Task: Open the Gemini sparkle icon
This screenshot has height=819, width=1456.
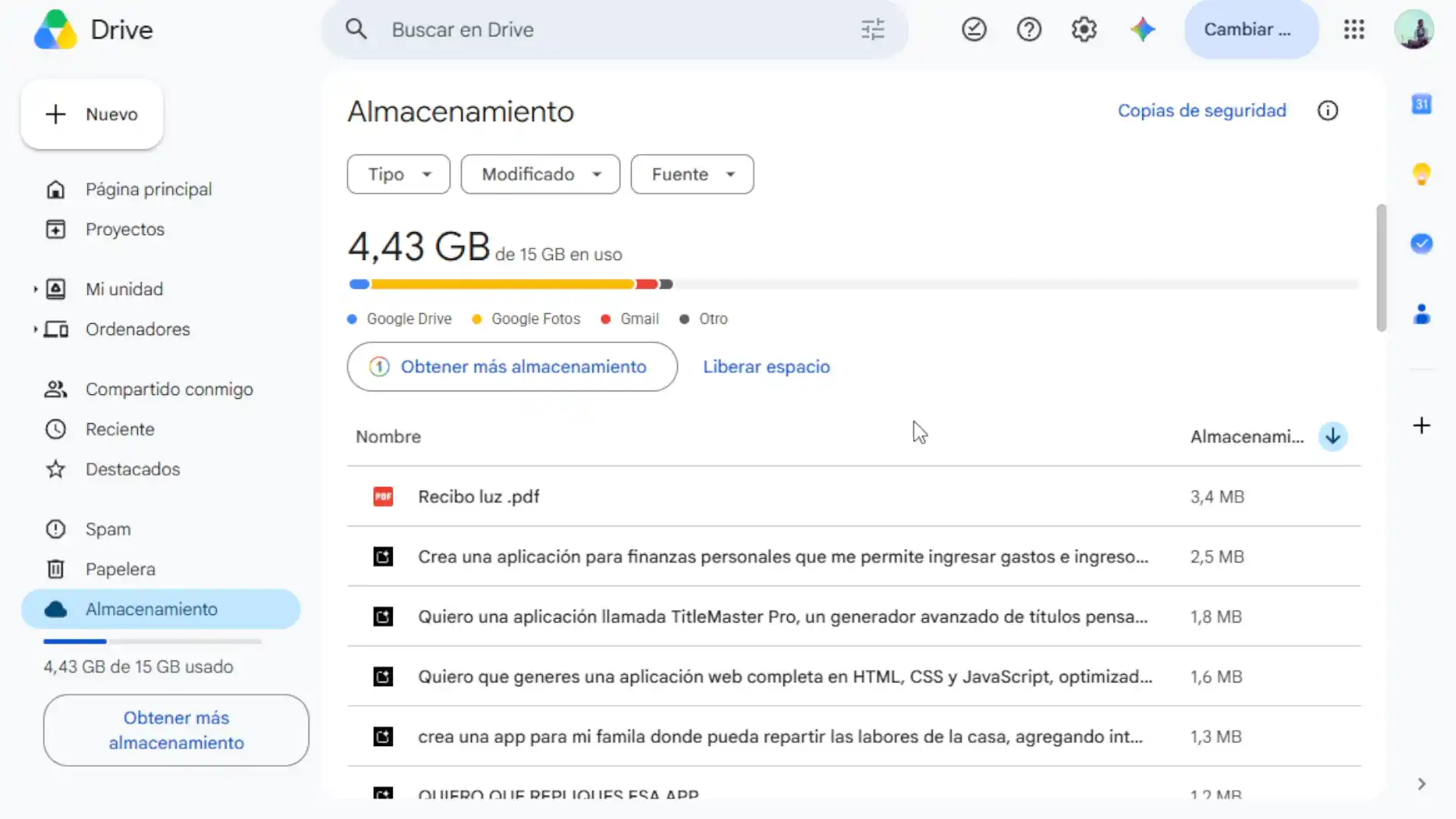Action: coord(1142,30)
